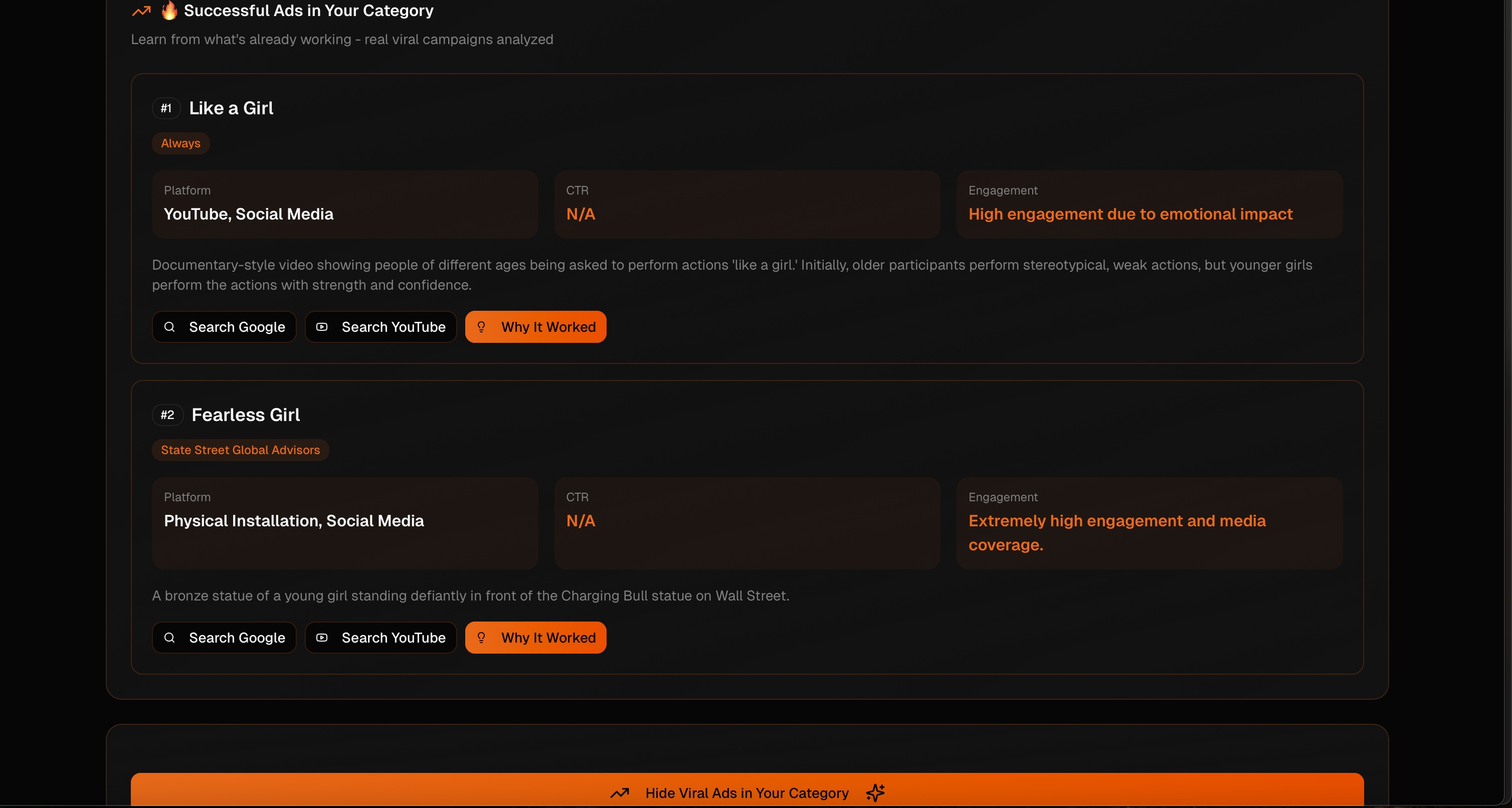Click magnifier icon in Fearless Girl Search Google

[169, 638]
